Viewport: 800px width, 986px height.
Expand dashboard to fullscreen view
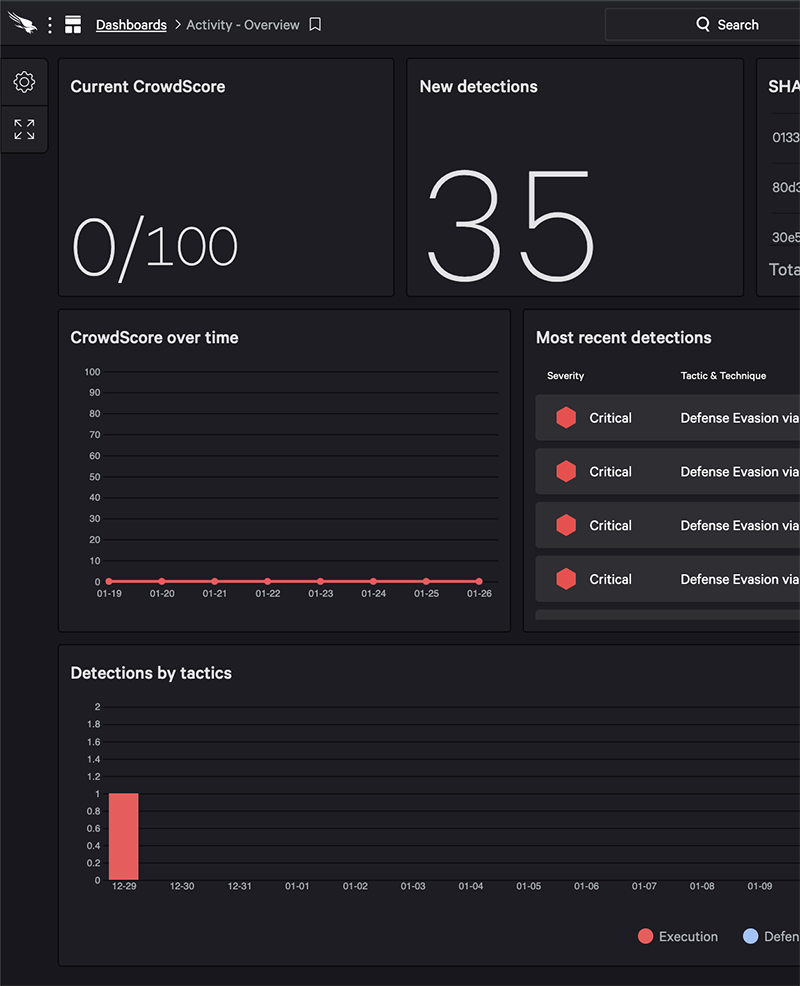24,129
